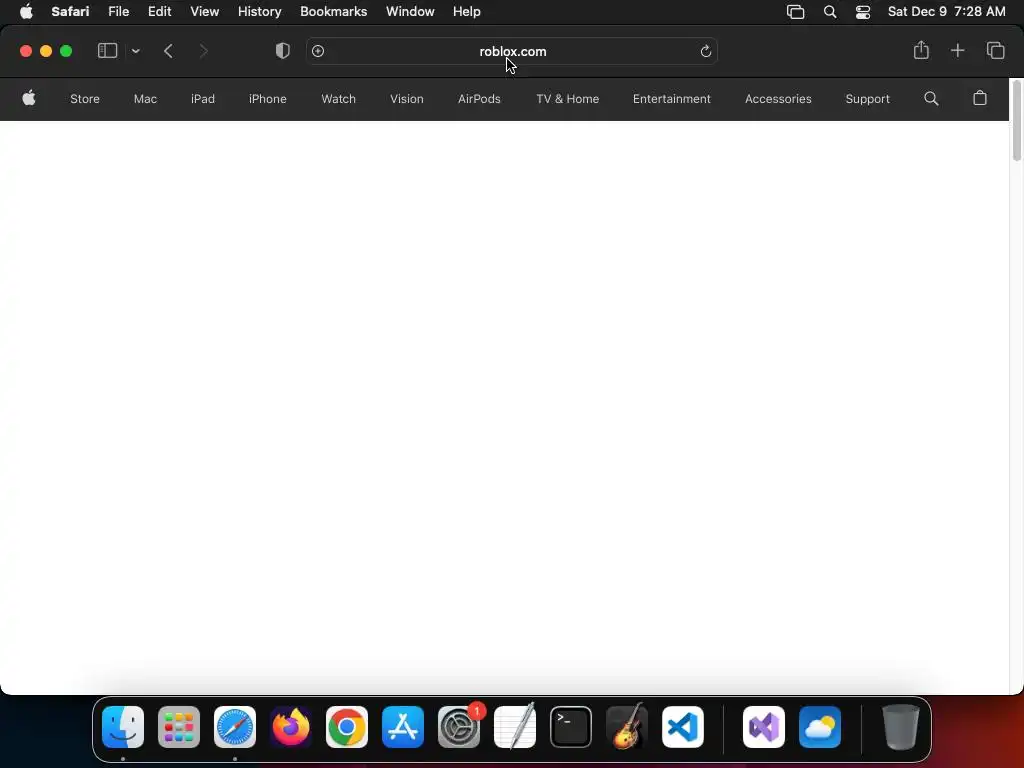Open Spotlight search in the menu bar
Viewport: 1024px width, 768px height.
click(x=829, y=12)
